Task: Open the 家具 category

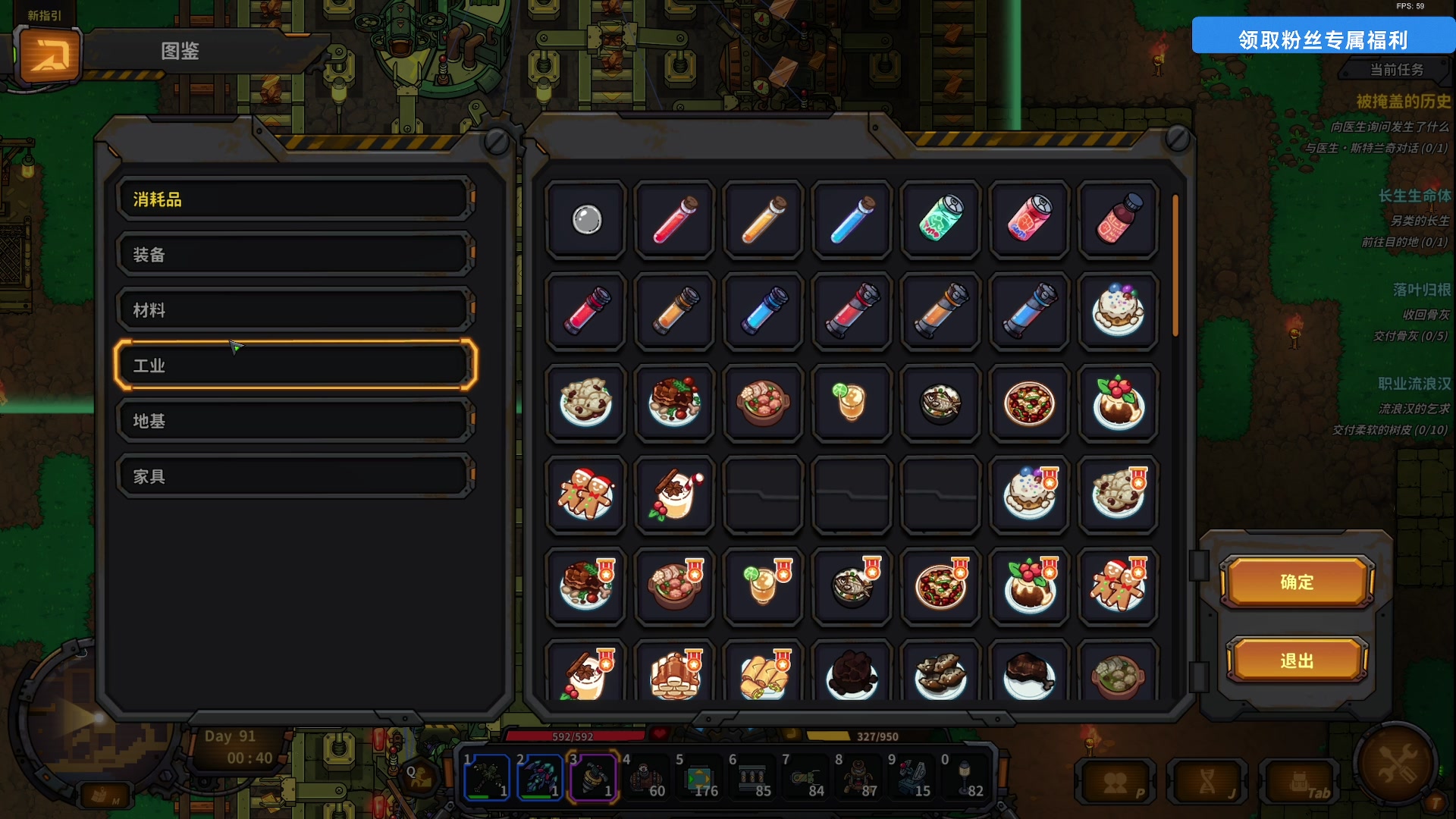Action: point(296,476)
